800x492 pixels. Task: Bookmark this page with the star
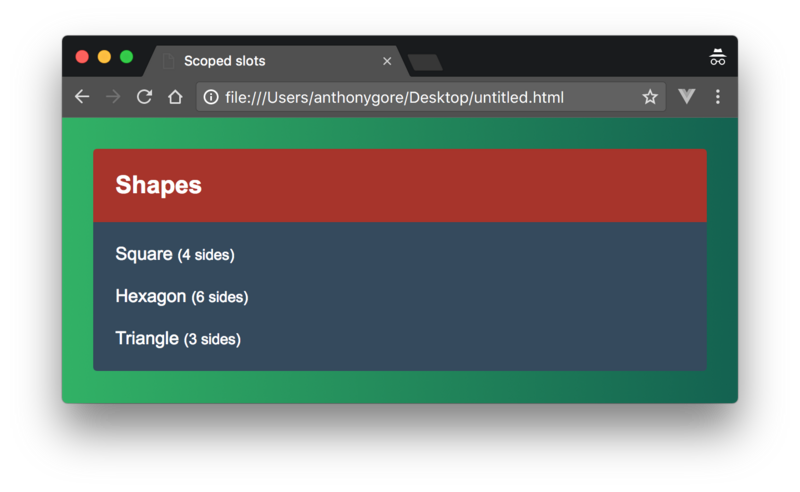click(650, 97)
